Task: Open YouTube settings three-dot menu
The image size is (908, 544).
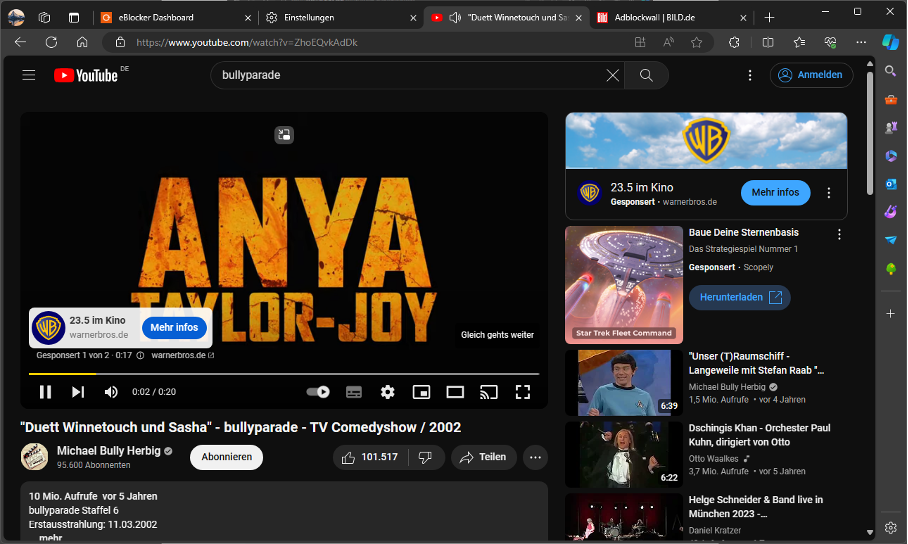Action: pos(750,75)
